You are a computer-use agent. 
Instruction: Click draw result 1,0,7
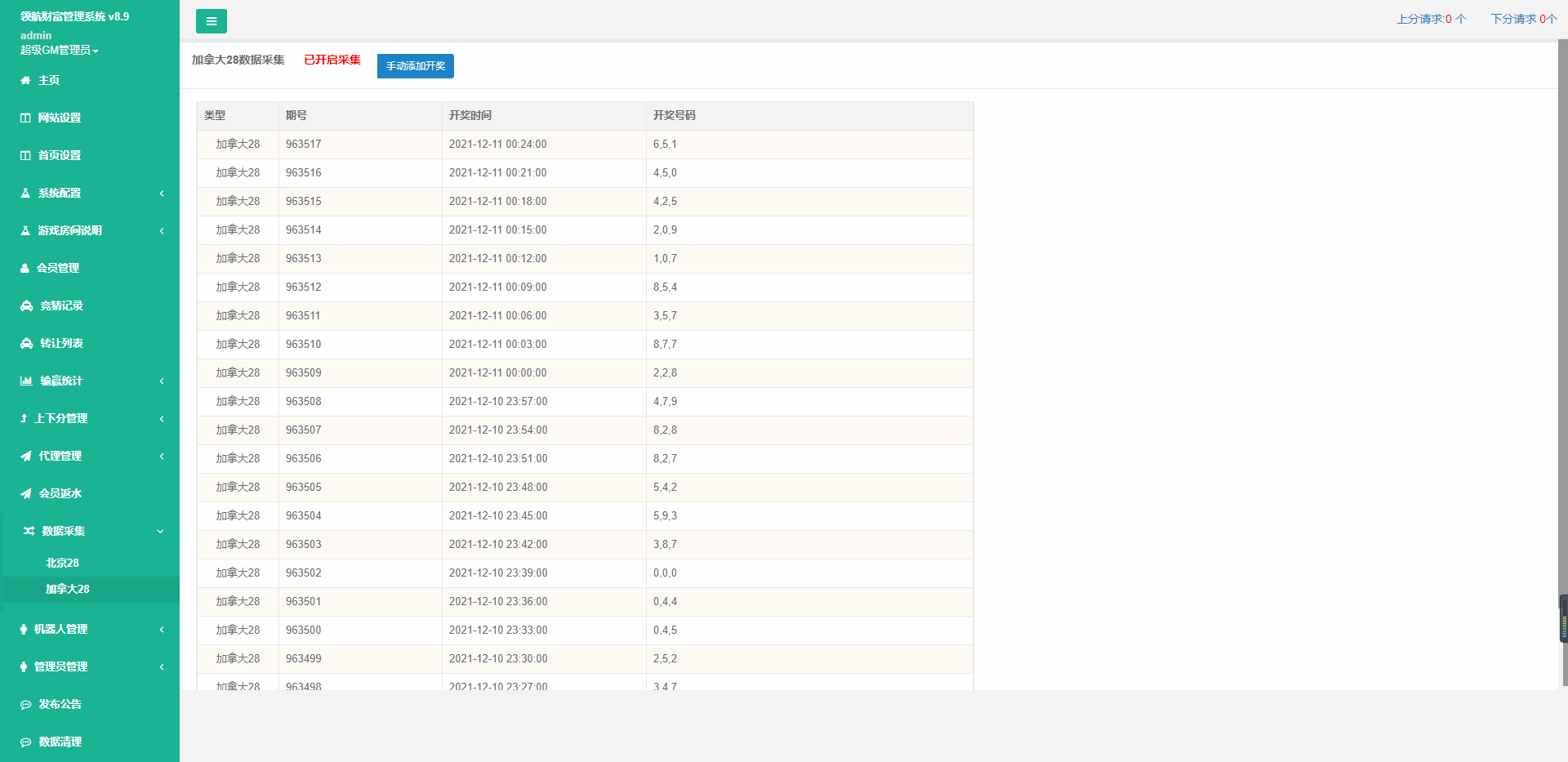click(666, 258)
